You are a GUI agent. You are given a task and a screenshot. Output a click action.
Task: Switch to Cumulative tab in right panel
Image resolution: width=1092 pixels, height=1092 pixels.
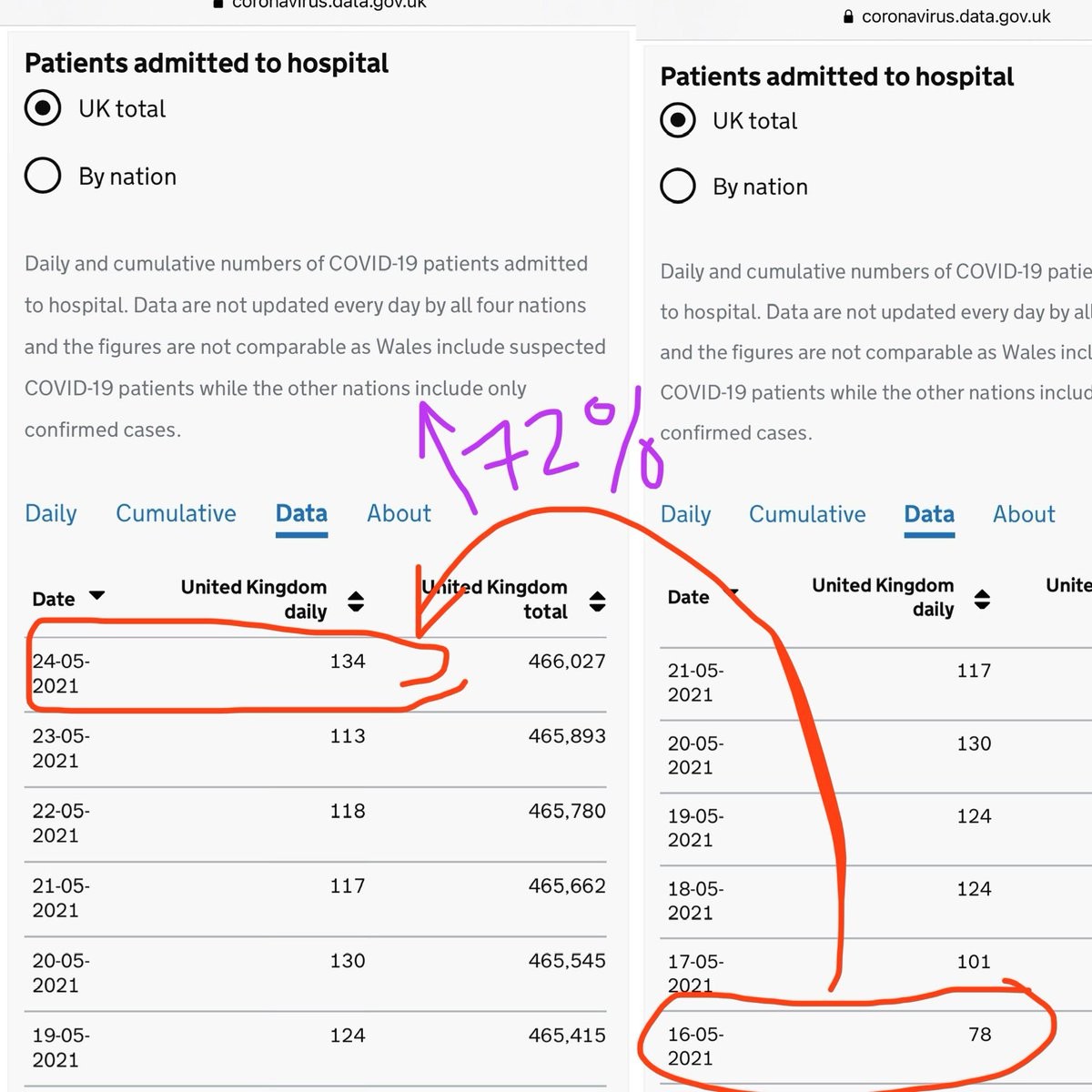807,514
